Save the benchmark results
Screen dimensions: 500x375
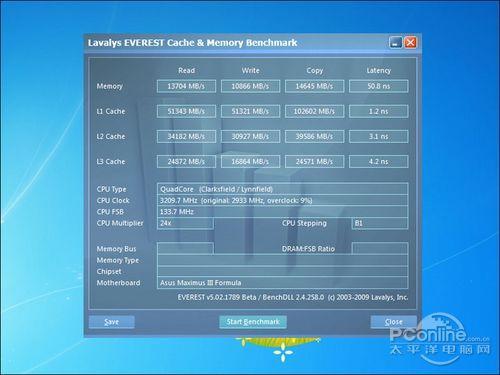pos(112,322)
